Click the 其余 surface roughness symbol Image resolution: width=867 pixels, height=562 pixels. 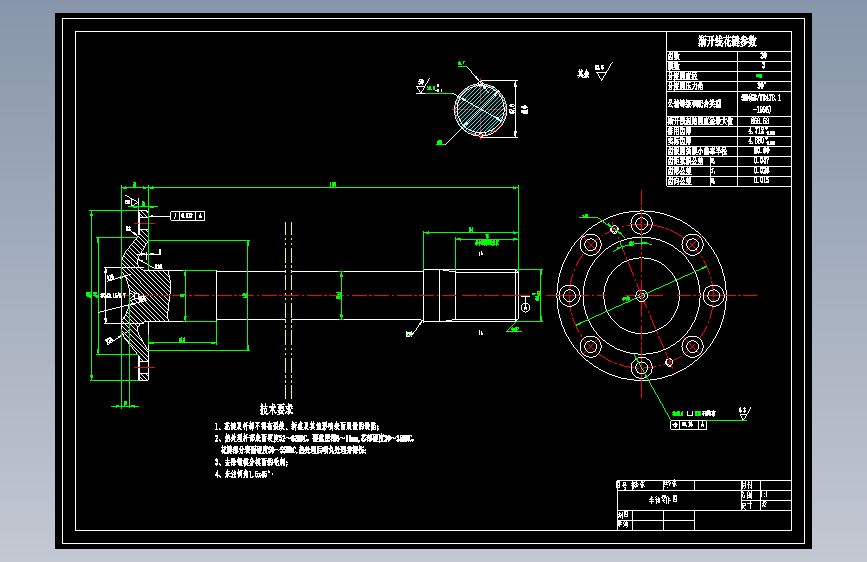point(603,72)
